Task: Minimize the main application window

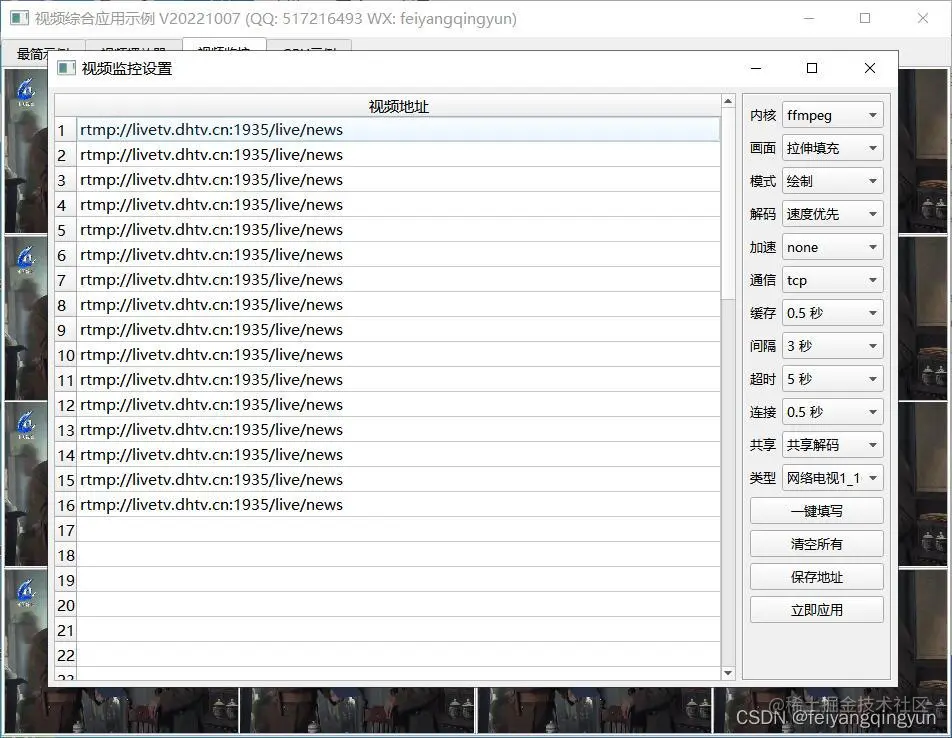Action: (x=809, y=18)
